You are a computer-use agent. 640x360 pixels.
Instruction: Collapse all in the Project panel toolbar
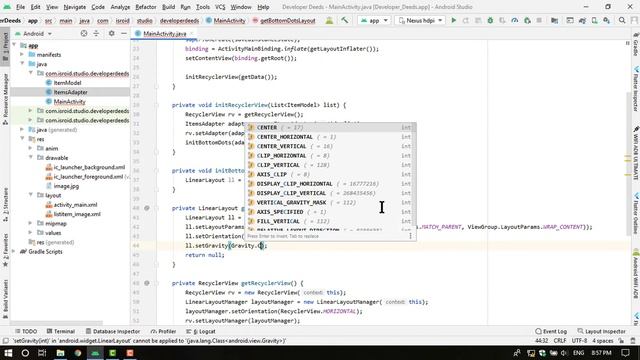pos(96,33)
